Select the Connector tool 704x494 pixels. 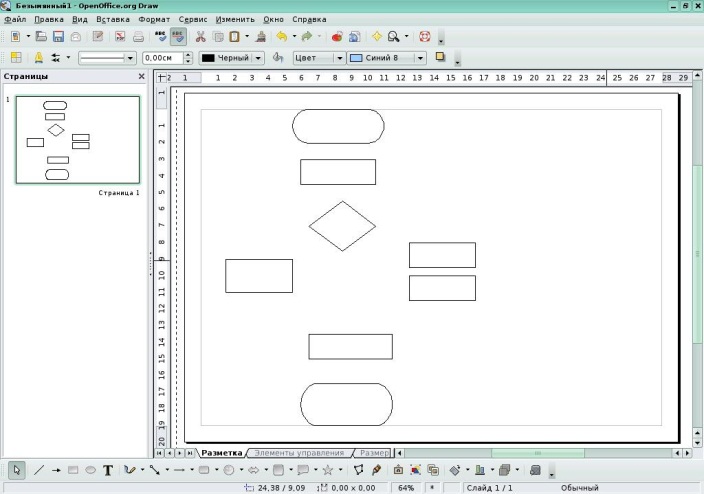pos(155,470)
